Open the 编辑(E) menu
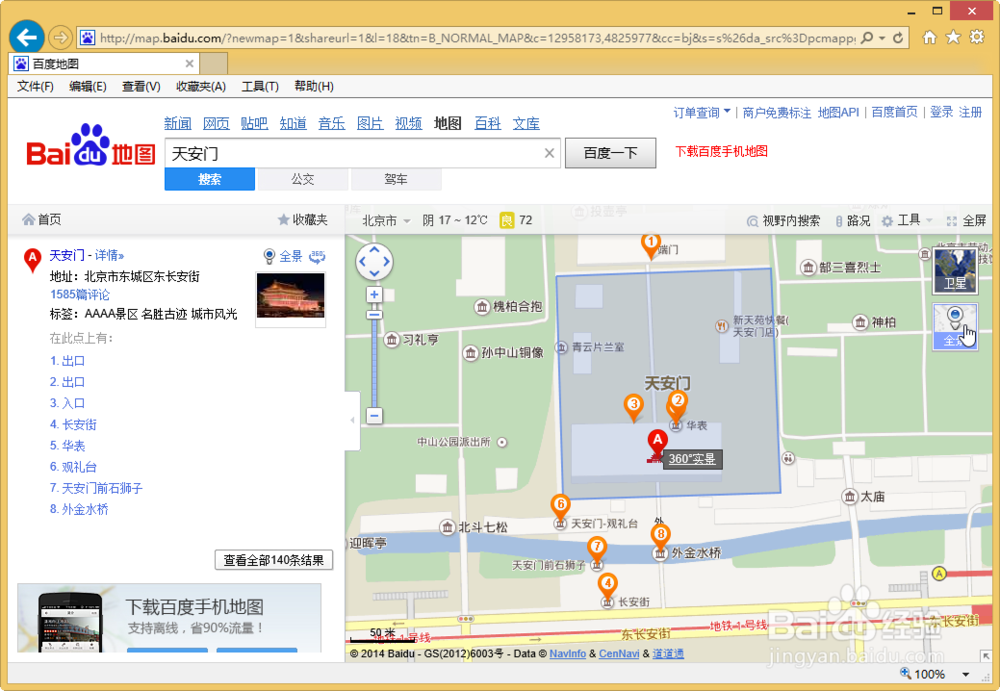The height and width of the screenshot is (691, 1000). tap(87, 86)
